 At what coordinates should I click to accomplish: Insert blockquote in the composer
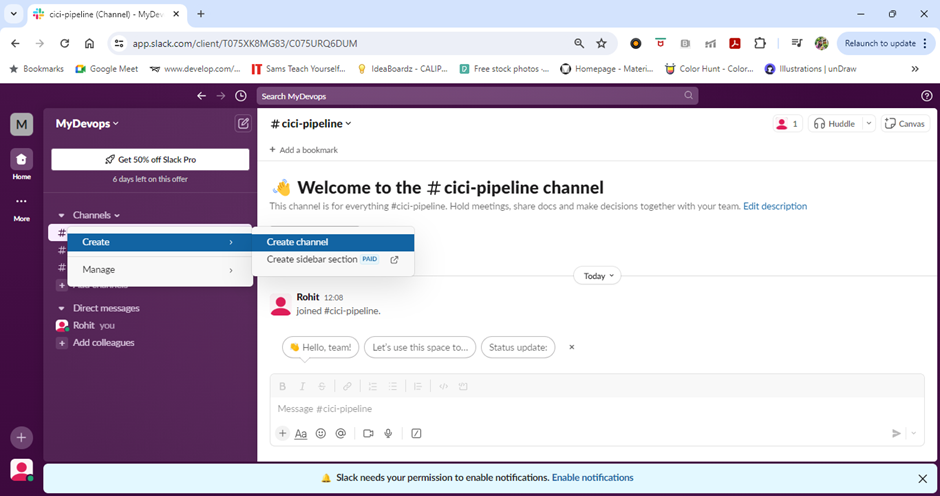[418, 386]
